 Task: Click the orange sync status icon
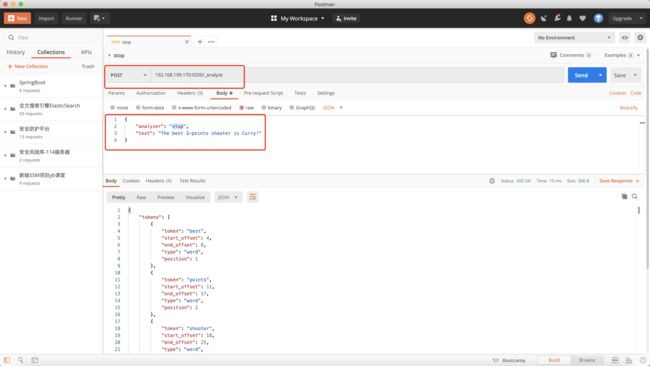(x=529, y=18)
